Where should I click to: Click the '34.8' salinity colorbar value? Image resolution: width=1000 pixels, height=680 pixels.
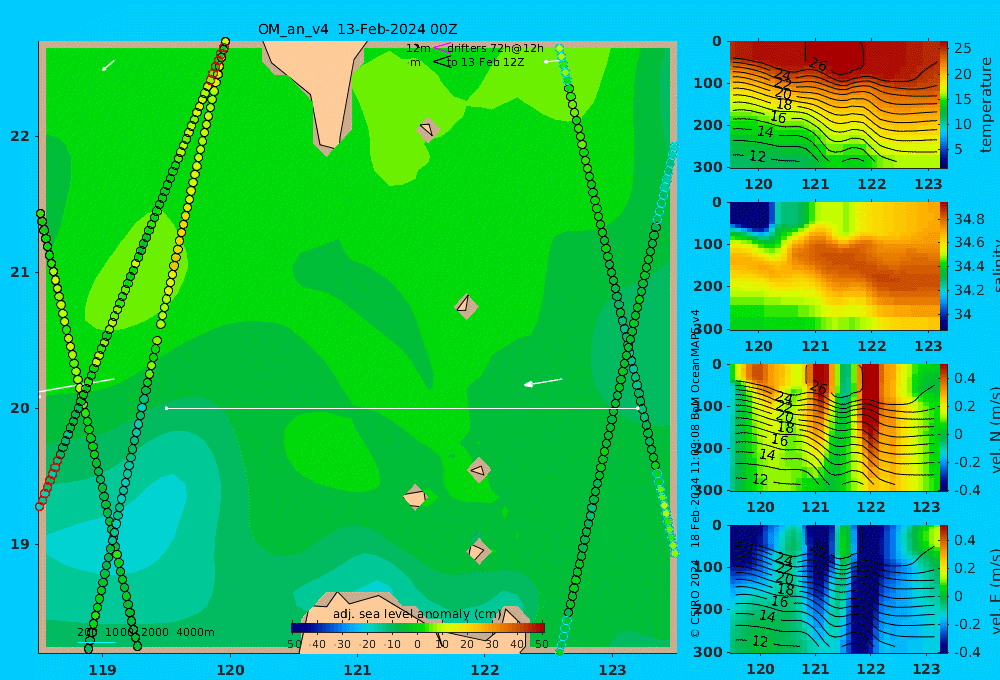coord(967,219)
